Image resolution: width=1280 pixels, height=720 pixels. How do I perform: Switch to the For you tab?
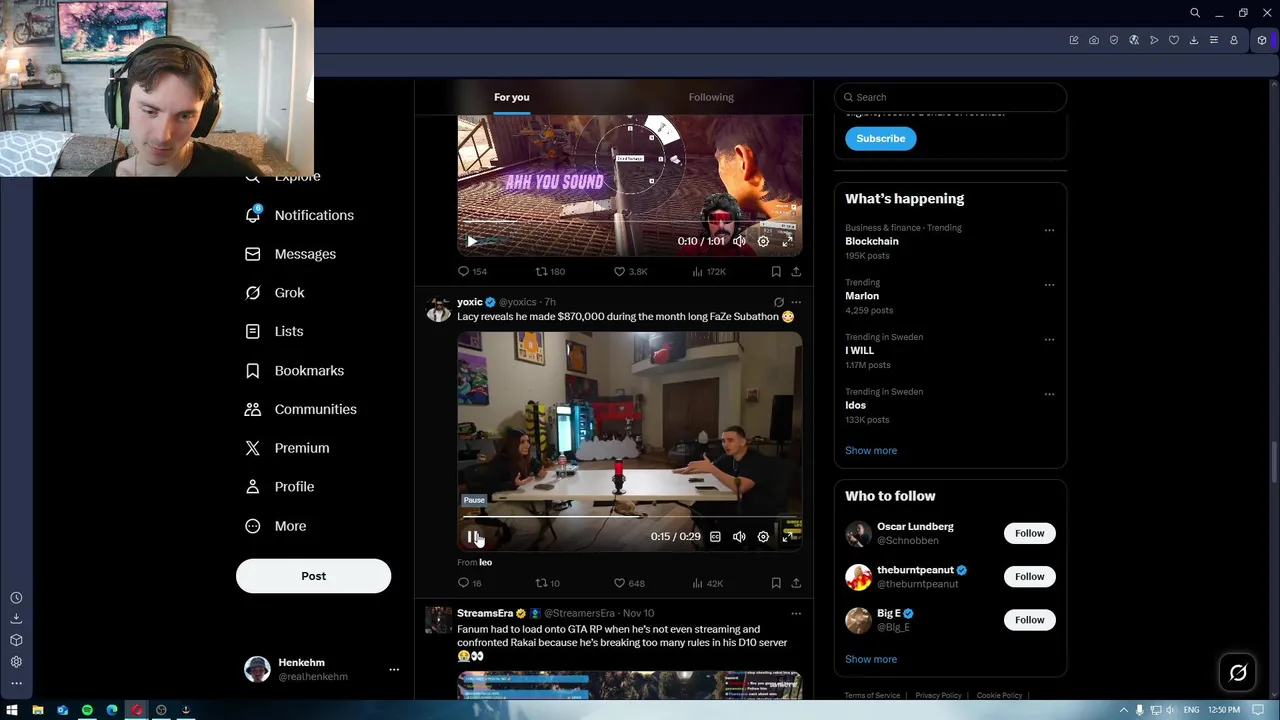coord(511,97)
